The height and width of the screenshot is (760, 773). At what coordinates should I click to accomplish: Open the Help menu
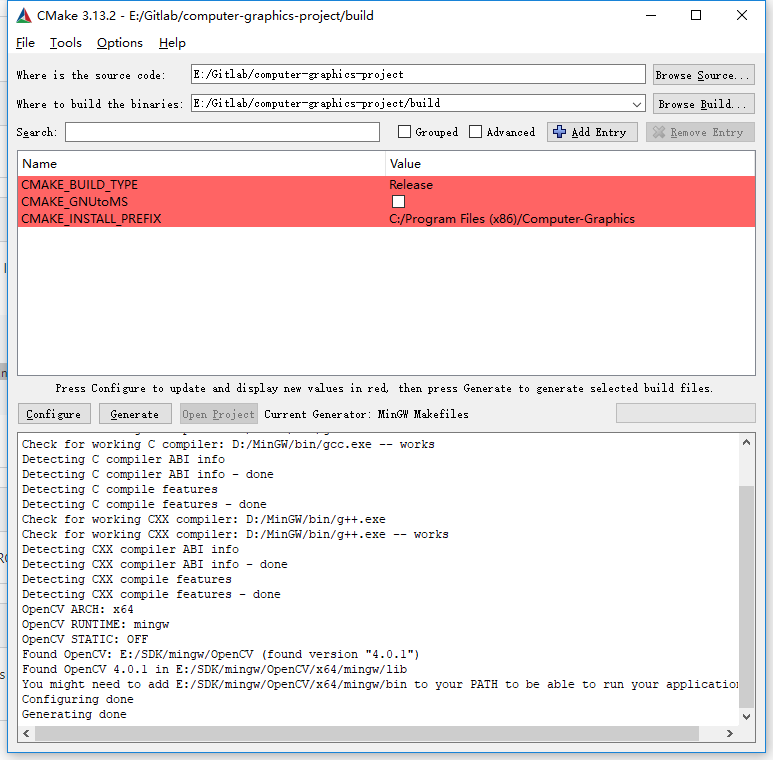coord(172,43)
